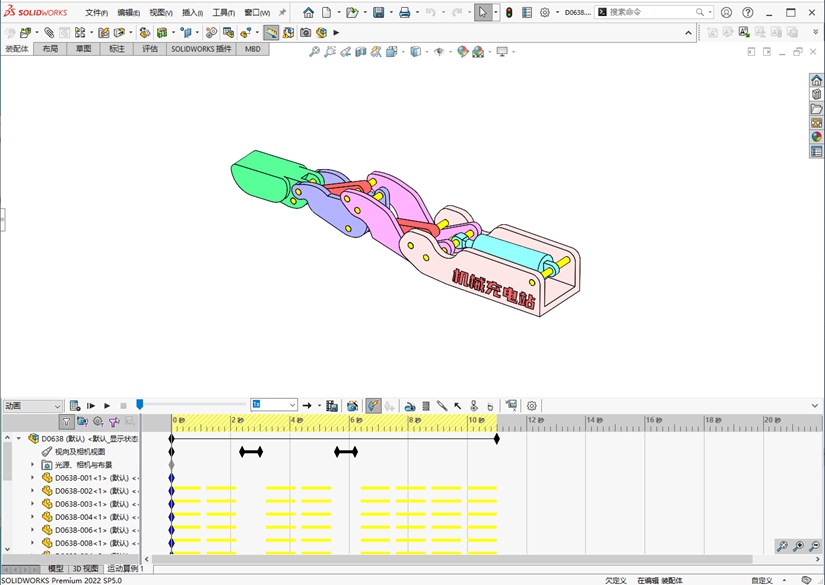The image size is (825, 585).
Task: Switch to the 3D 视图 bottom tab
Action: click(x=85, y=569)
